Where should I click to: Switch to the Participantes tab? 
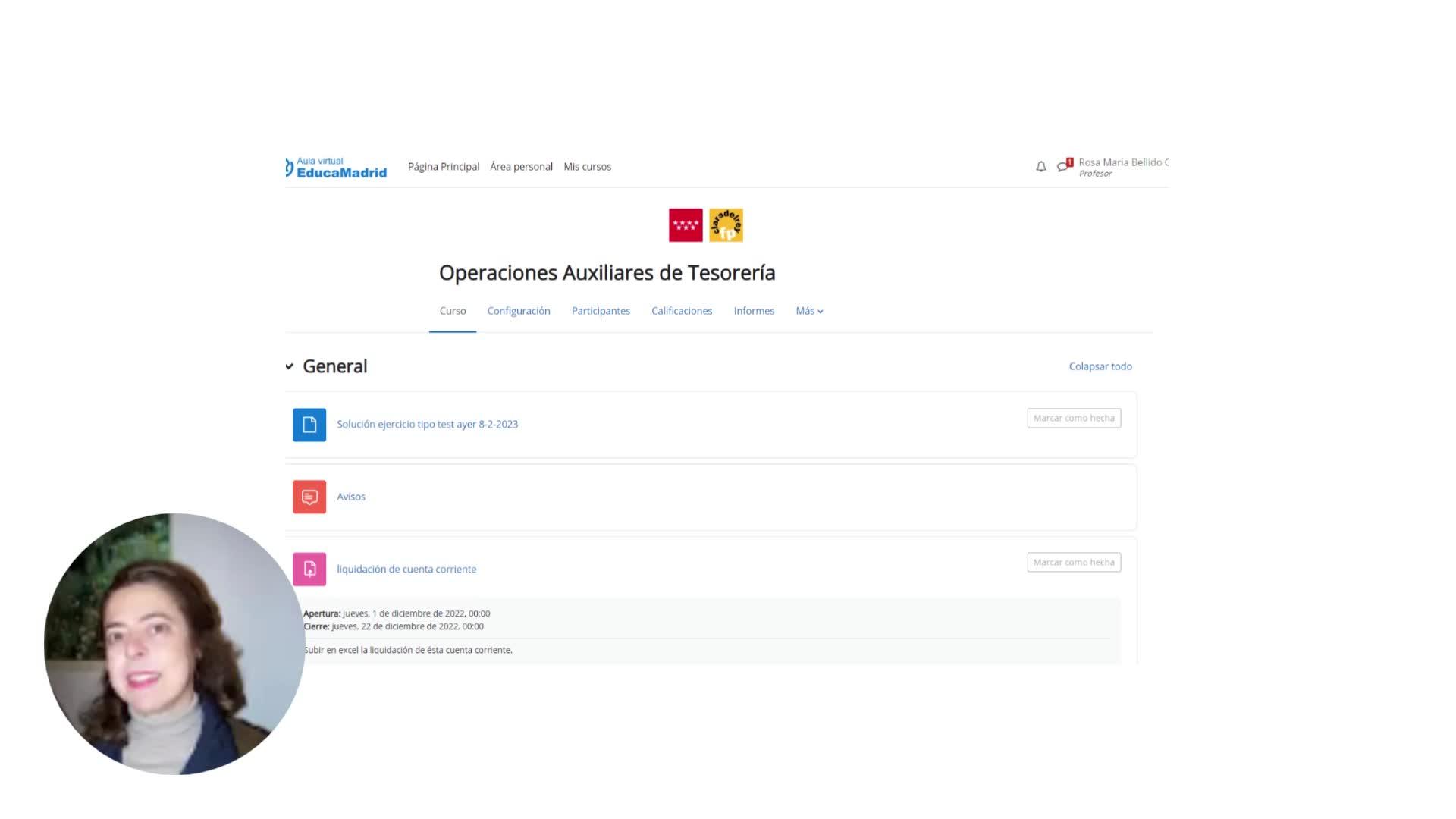(601, 311)
